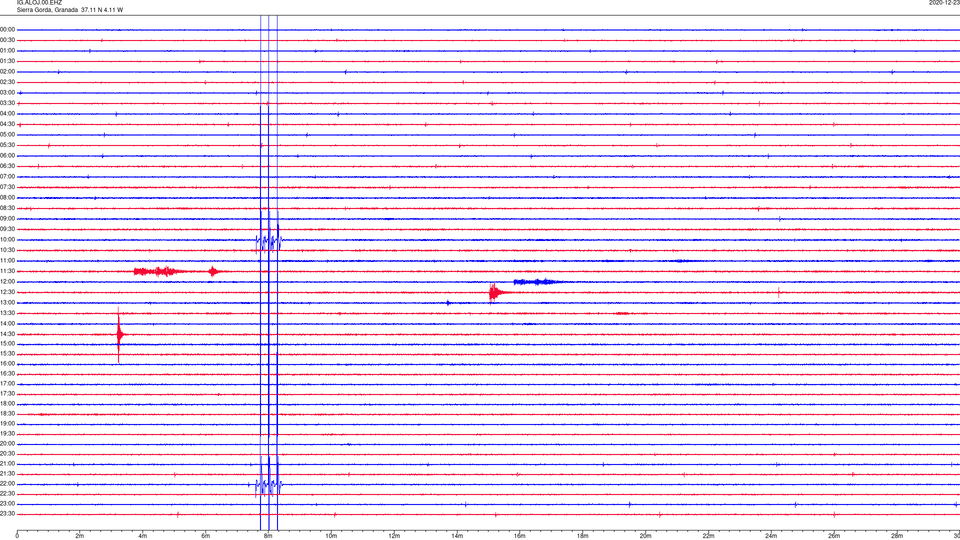
Task: Click the 6m tick label on time axis
Action: point(205,536)
